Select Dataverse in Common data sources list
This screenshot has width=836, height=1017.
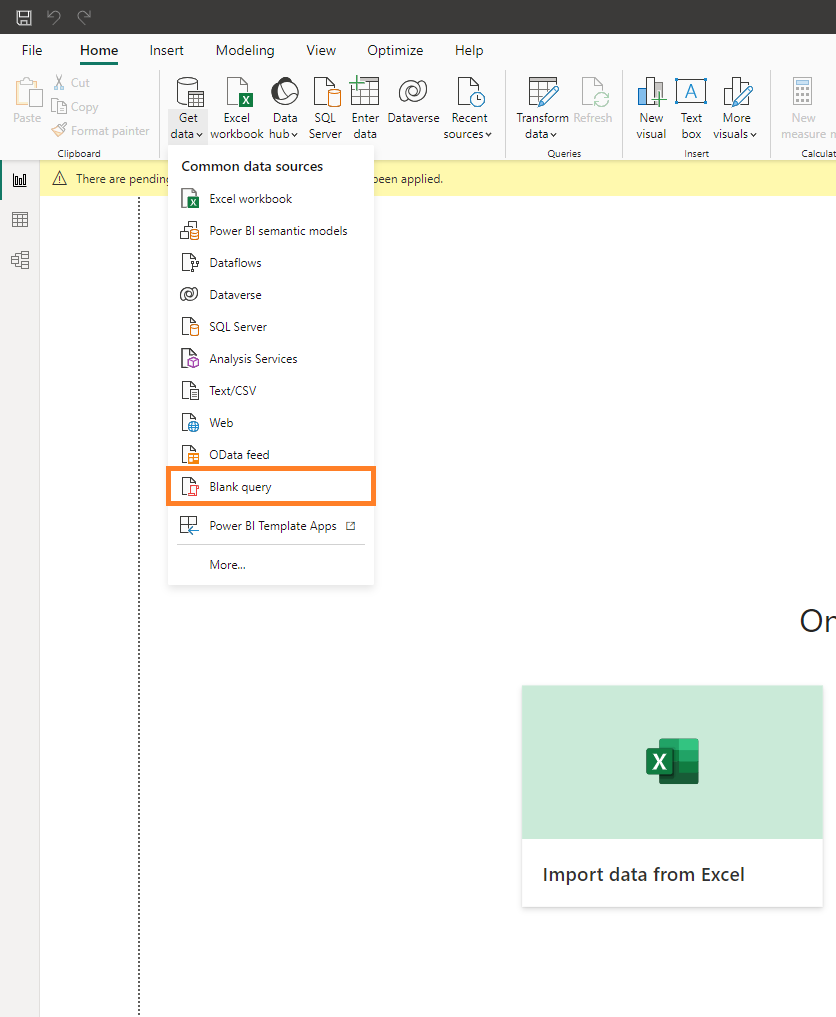tap(270, 294)
